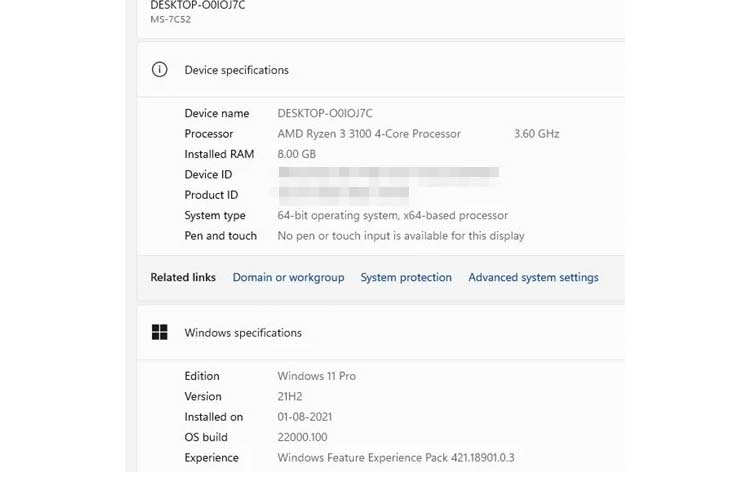Click the blurred Device ID value
Screen dimensions: 750x500
388,172
